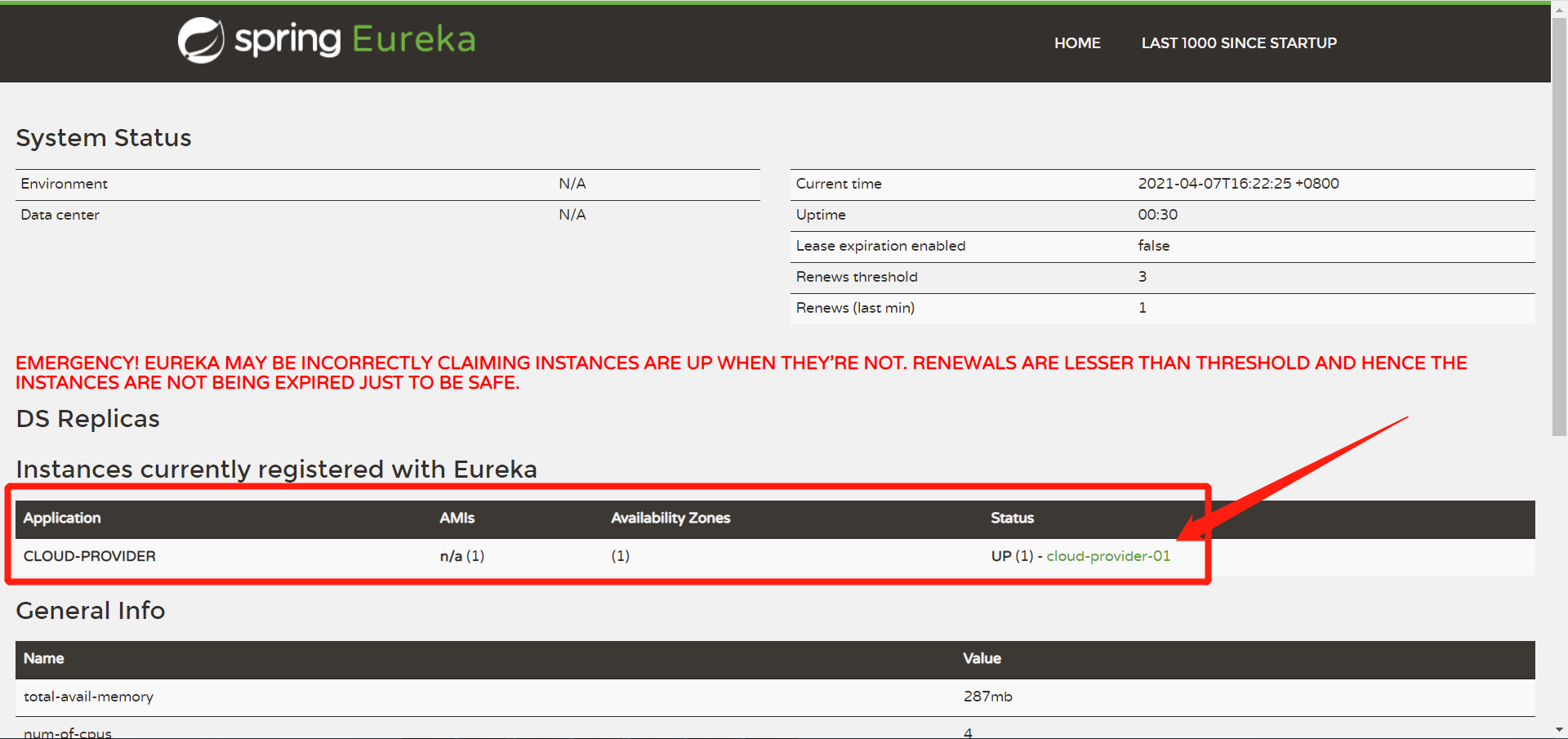The height and width of the screenshot is (739, 1568).
Task: Open the cloud-provider-01 instance link
Action: click(1107, 556)
